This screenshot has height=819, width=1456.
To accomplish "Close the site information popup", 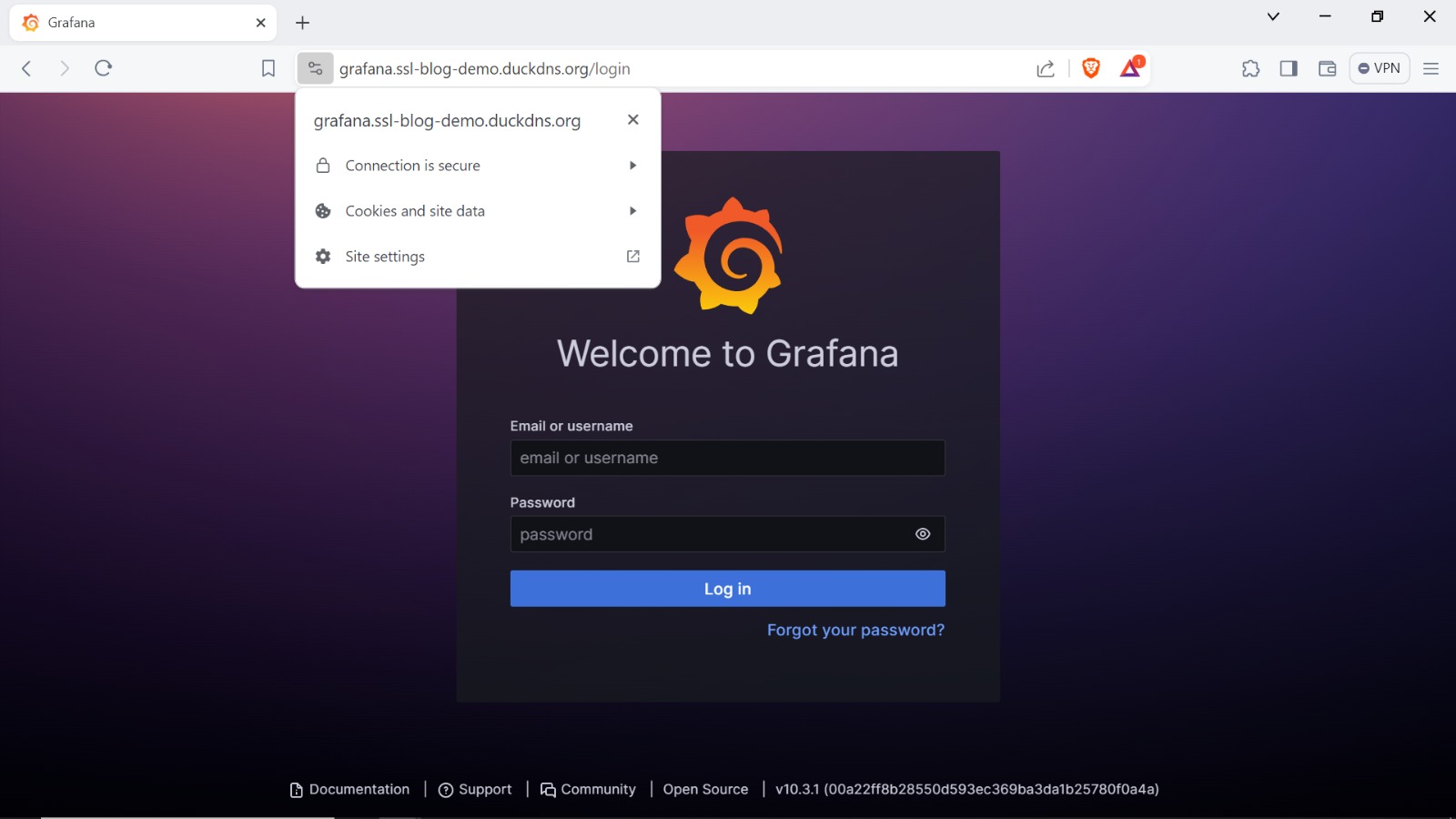I will pyautogui.click(x=633, y=120).
